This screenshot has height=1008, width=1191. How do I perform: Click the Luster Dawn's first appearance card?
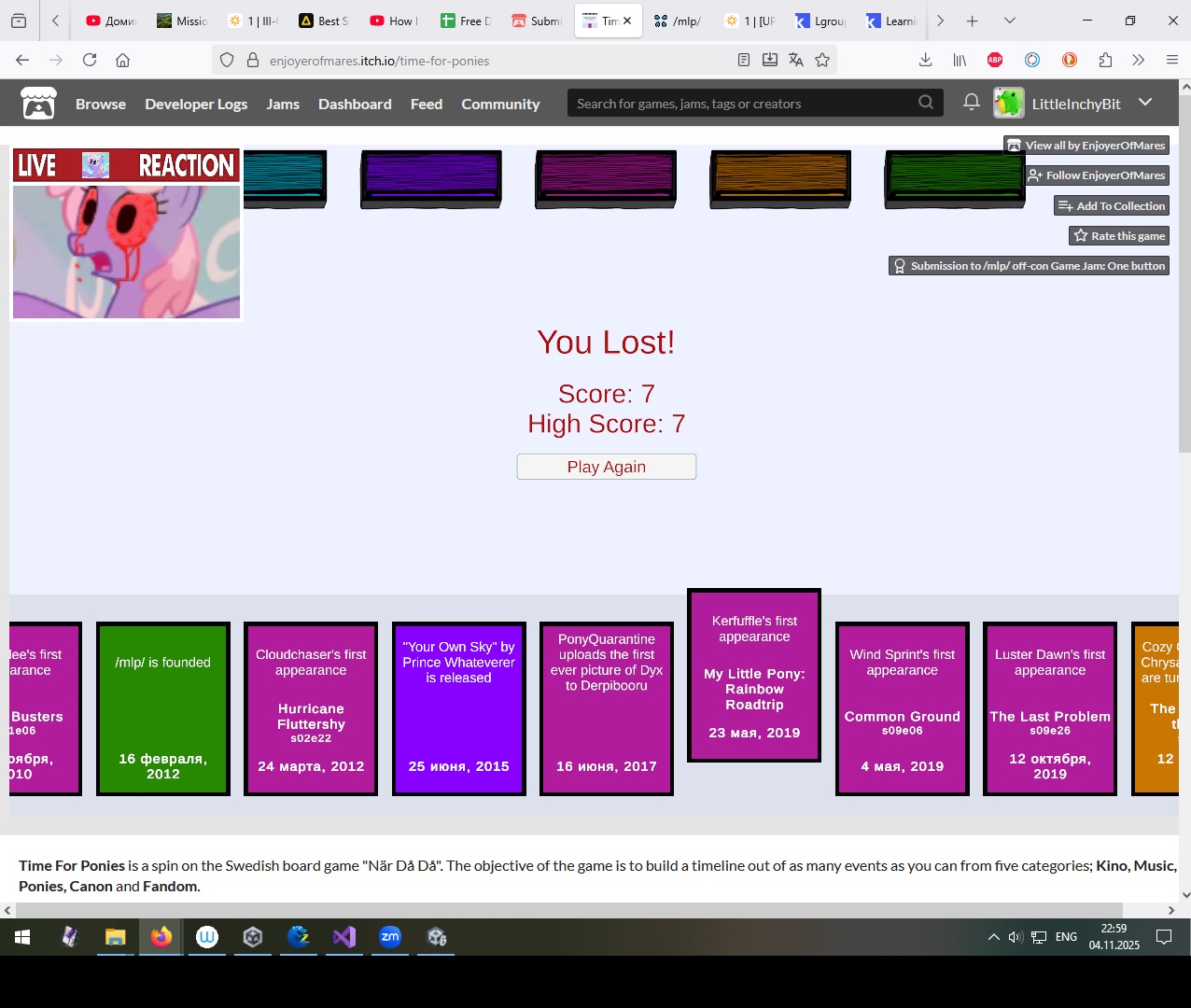(x=1050, y=708)
